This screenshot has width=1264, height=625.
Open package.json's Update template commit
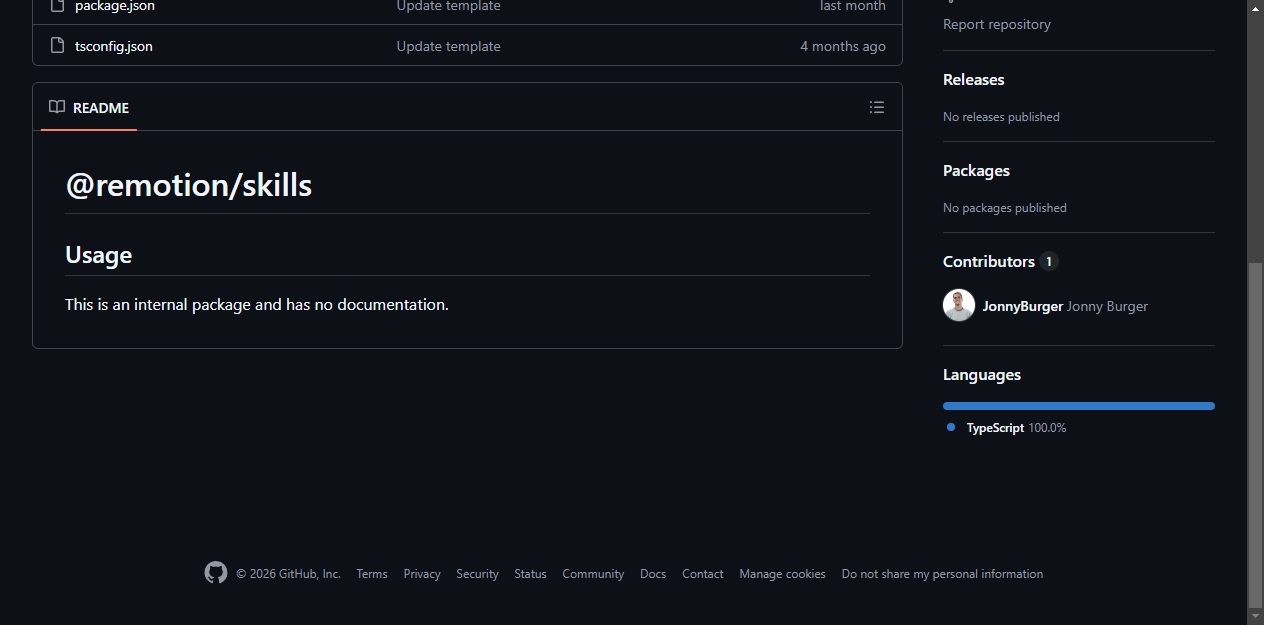tap(449, 6)
